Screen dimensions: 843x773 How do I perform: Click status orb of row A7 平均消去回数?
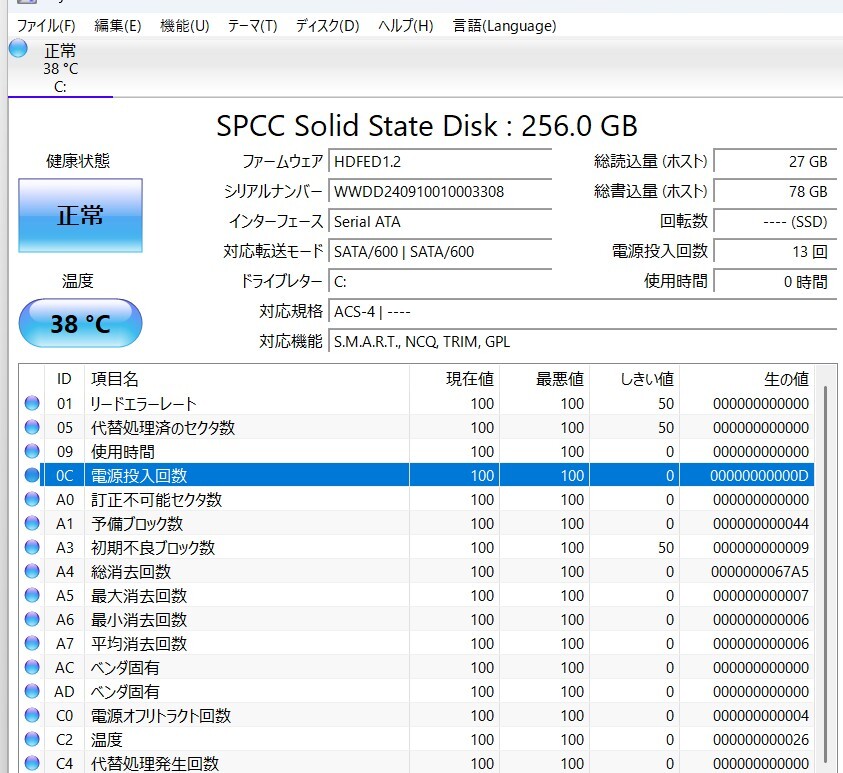coord(32,643)
